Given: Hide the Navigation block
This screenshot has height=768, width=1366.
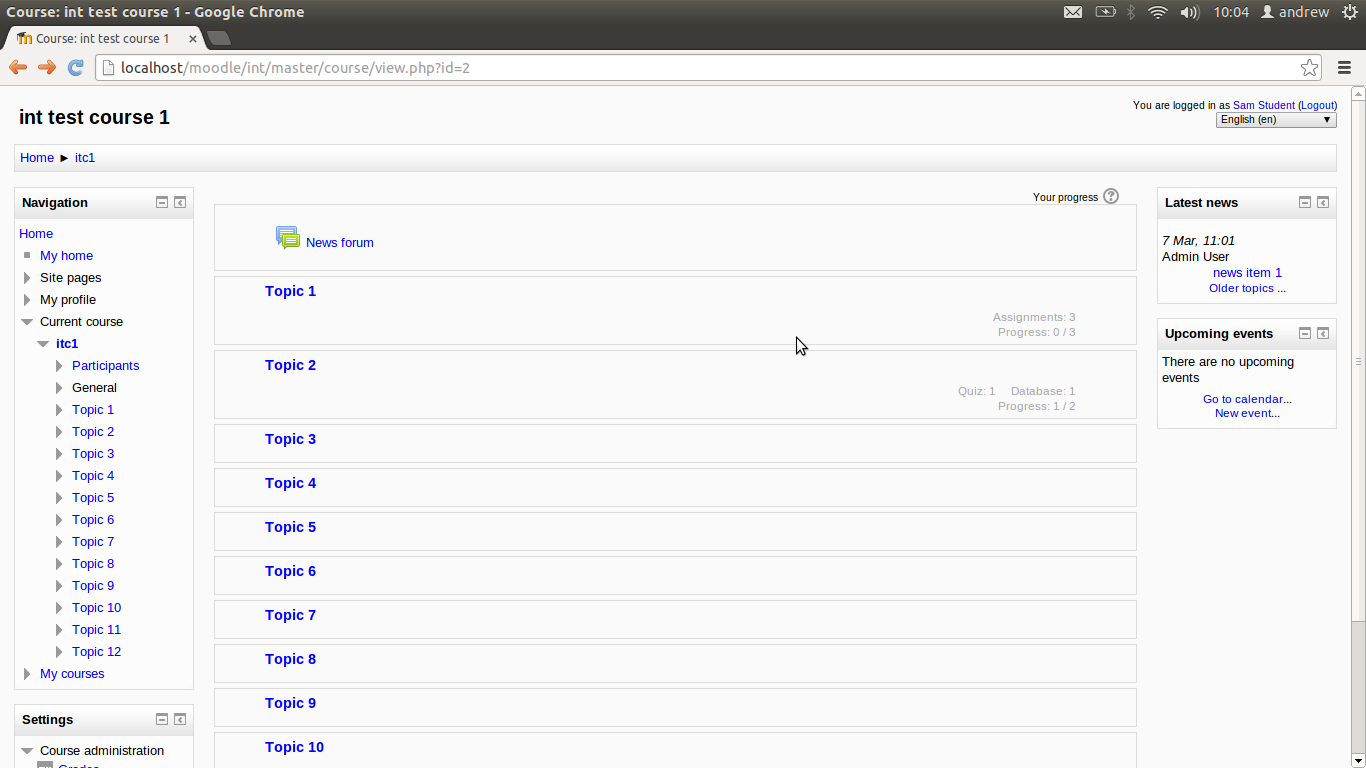Looking at the screenshot, I should coord(162,202).
